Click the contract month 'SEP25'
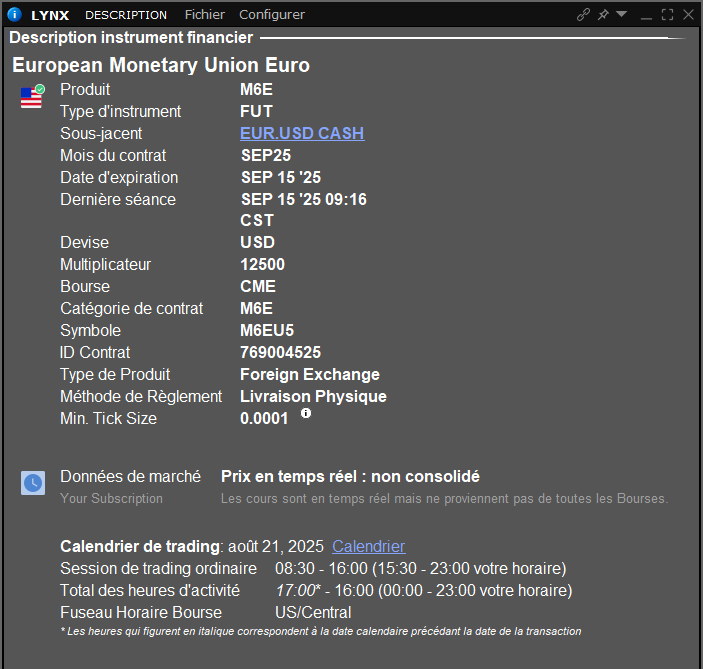The width and height of the screenshot is (703, 669). click(x=266, y=156)
